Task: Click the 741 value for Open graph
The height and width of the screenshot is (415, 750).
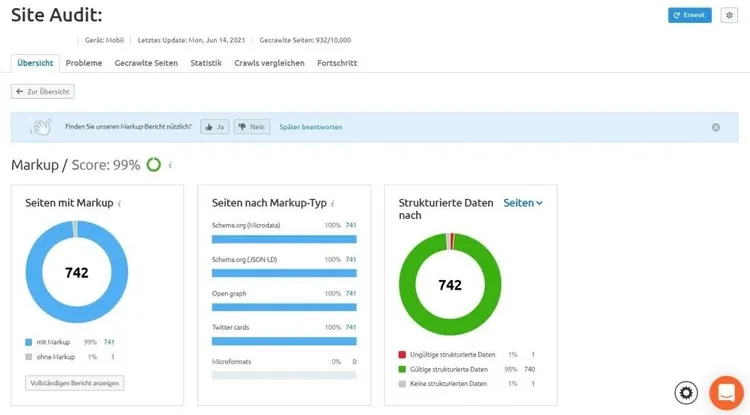Action: [x=351, y=294]
